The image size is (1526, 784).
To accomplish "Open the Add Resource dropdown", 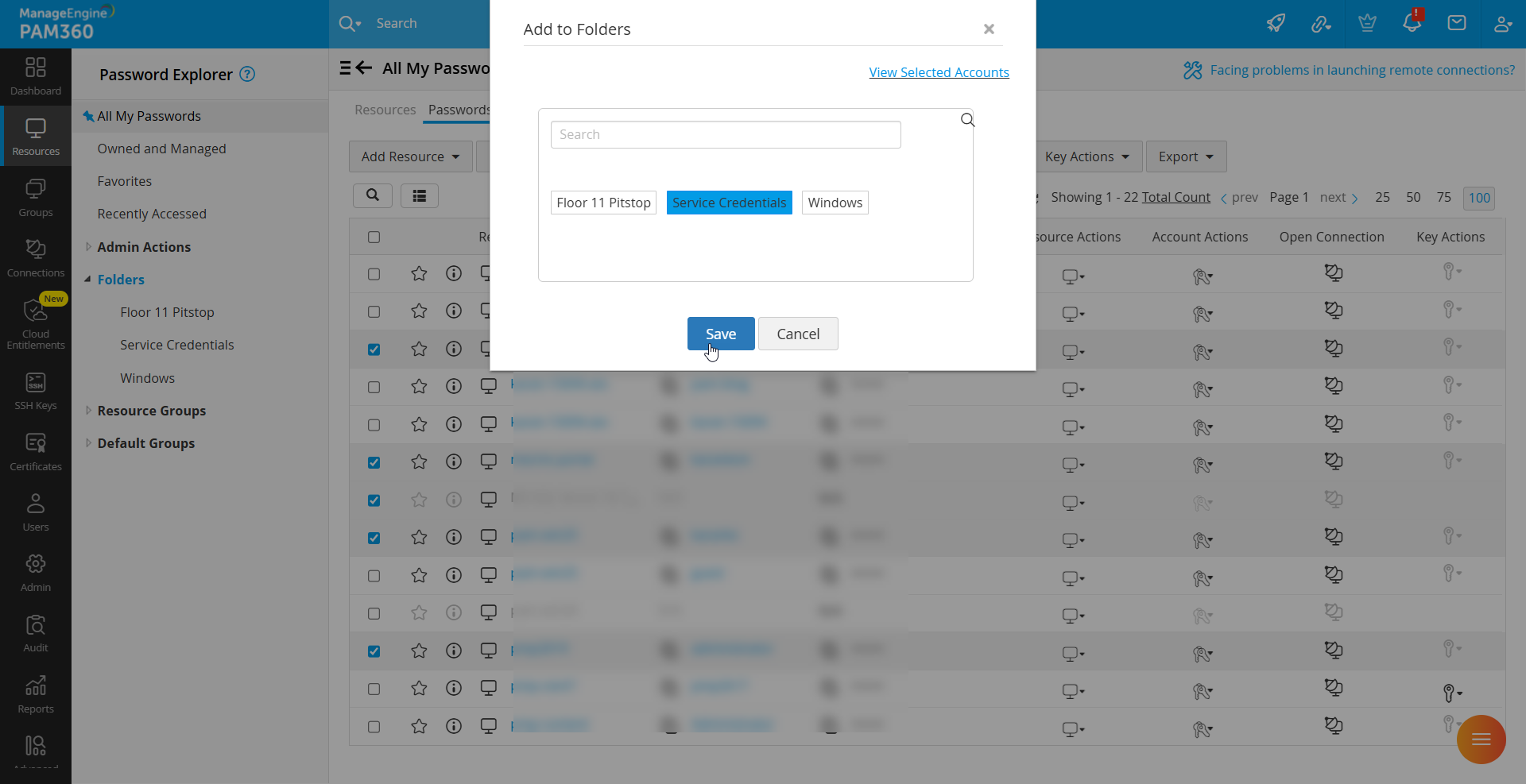I will tap(411, 156).
